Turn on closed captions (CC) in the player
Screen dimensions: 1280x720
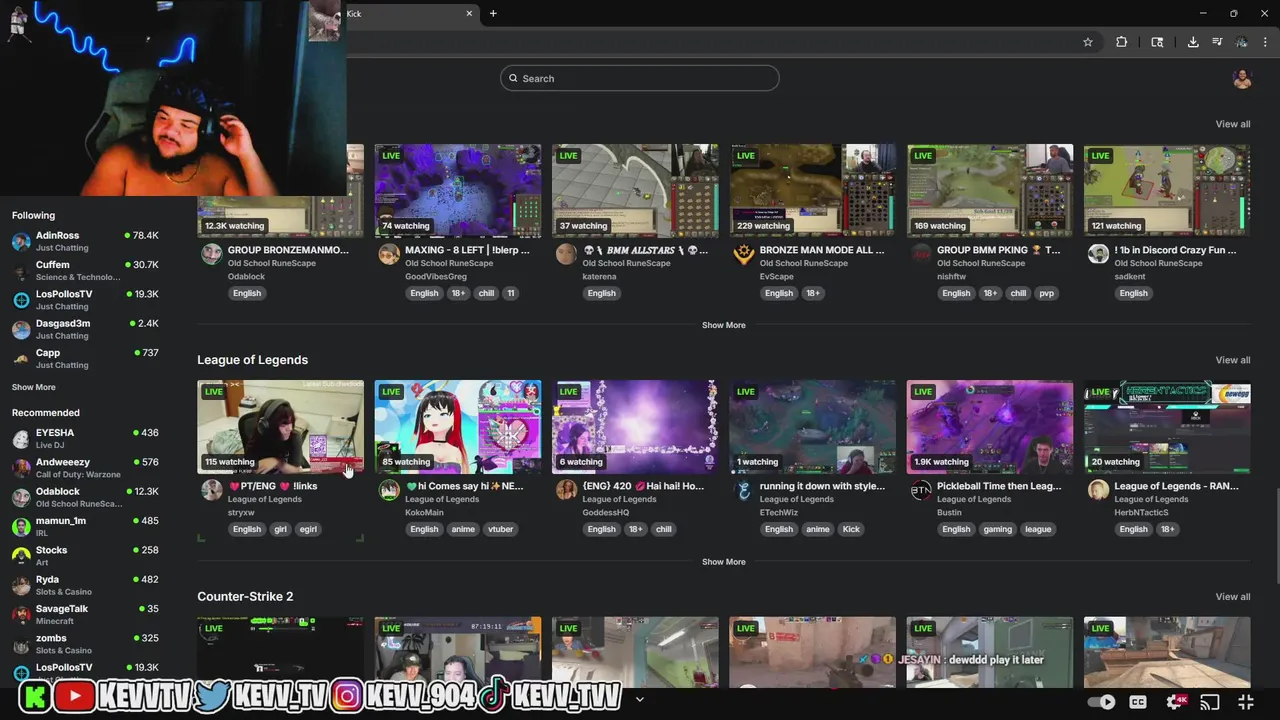pos(1138,702)
